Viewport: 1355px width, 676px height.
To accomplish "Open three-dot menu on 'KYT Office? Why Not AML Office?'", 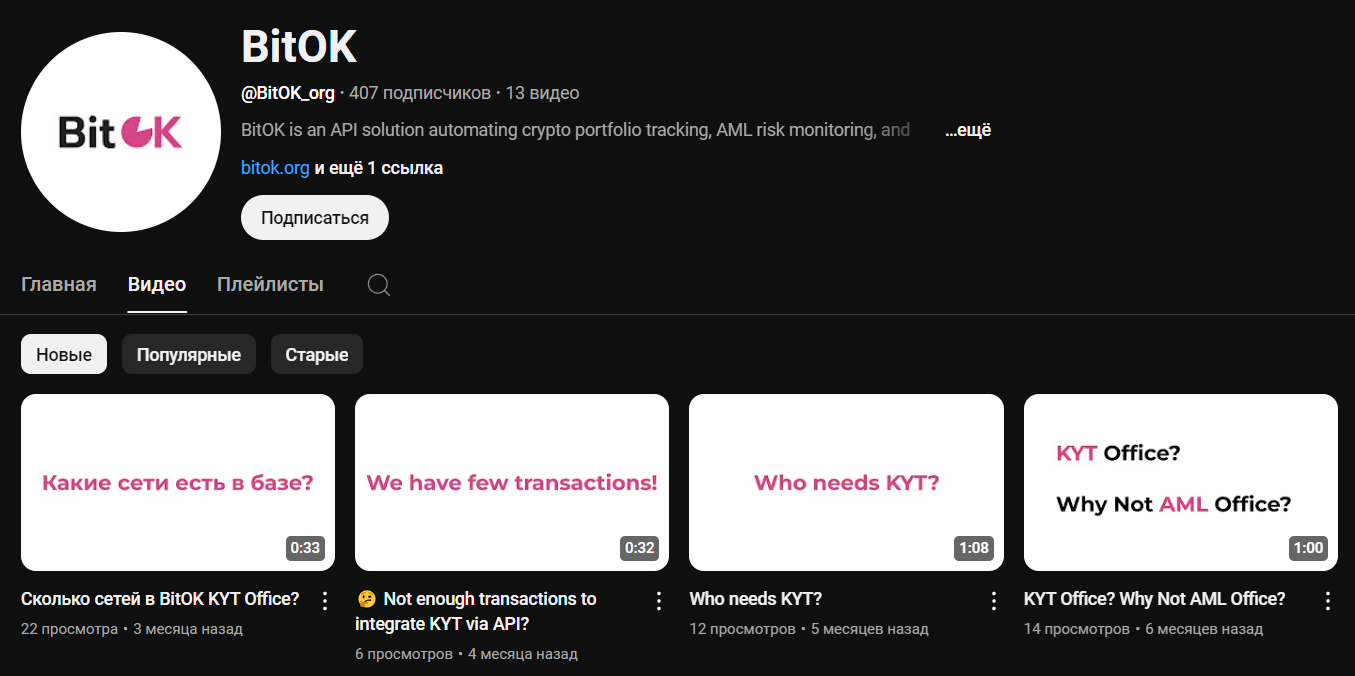I will tap(1327, 600).
